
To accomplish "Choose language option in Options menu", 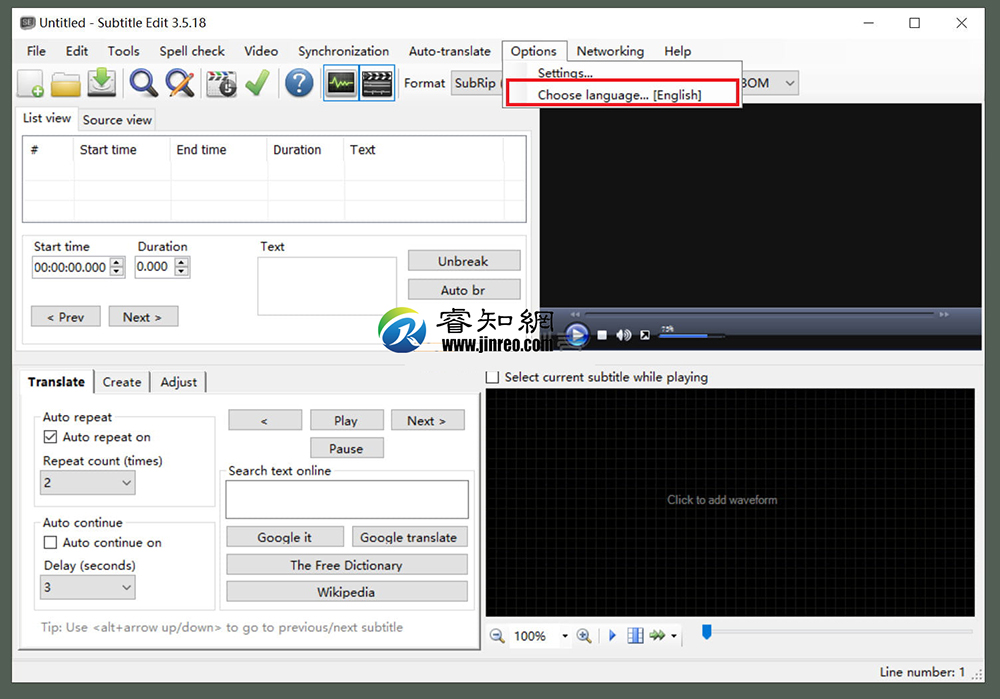I will [620, 95].
